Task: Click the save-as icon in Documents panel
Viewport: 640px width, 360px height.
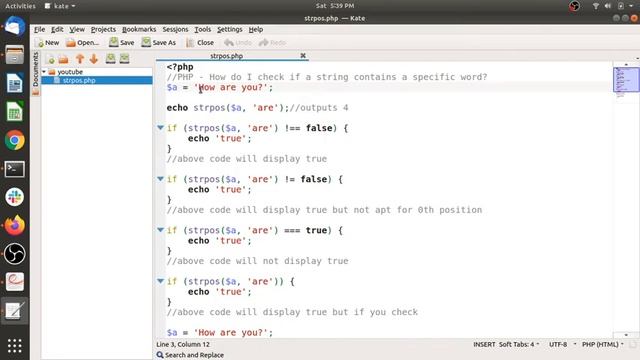Action: (x=124, y=58)
